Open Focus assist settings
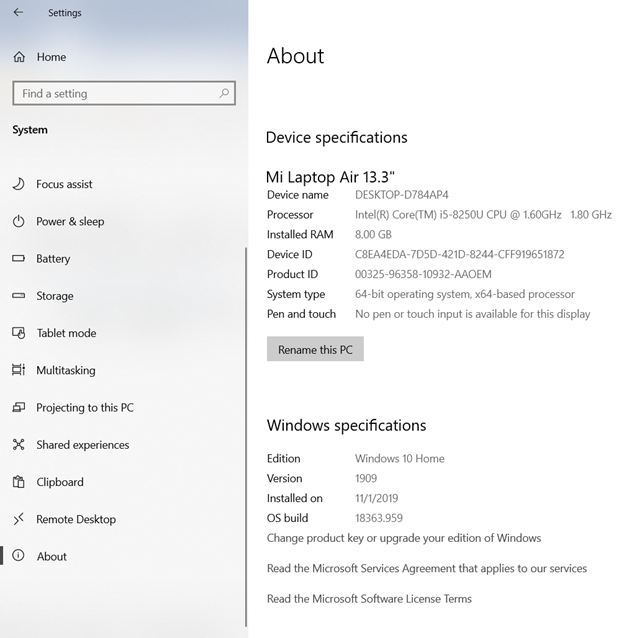The height and width of the screenshot is (638, 624). tap(64, 184)
